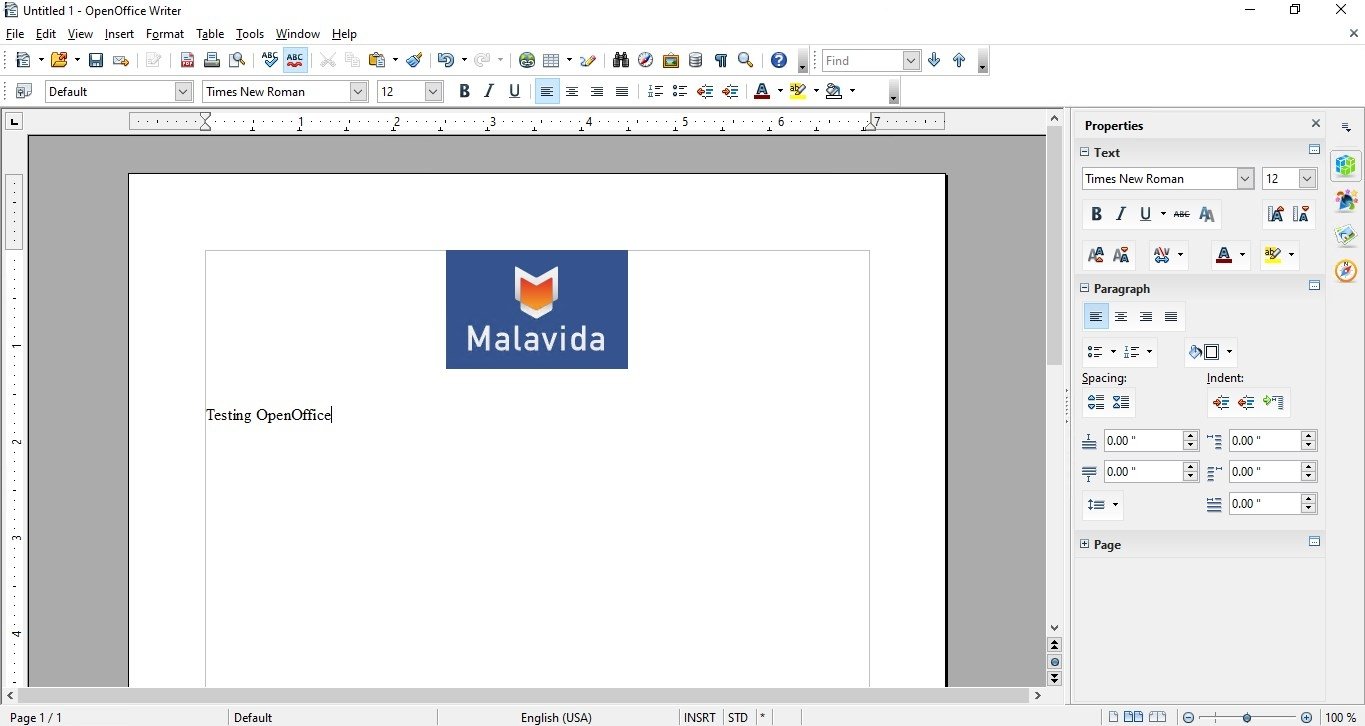
Task: Justify the text using the toolbar
Action: tap(622, 91)
